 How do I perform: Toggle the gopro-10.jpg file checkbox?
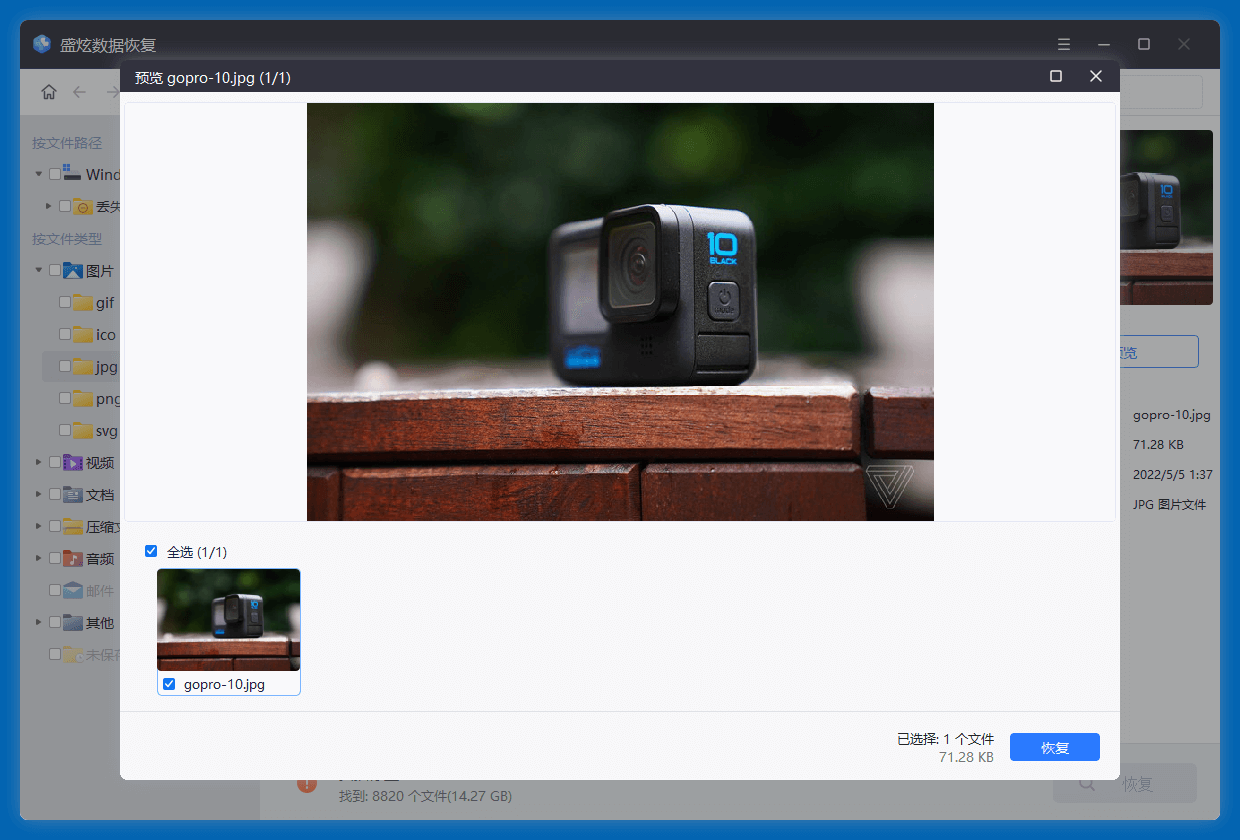pyautogui.click(x=169, y=684)
